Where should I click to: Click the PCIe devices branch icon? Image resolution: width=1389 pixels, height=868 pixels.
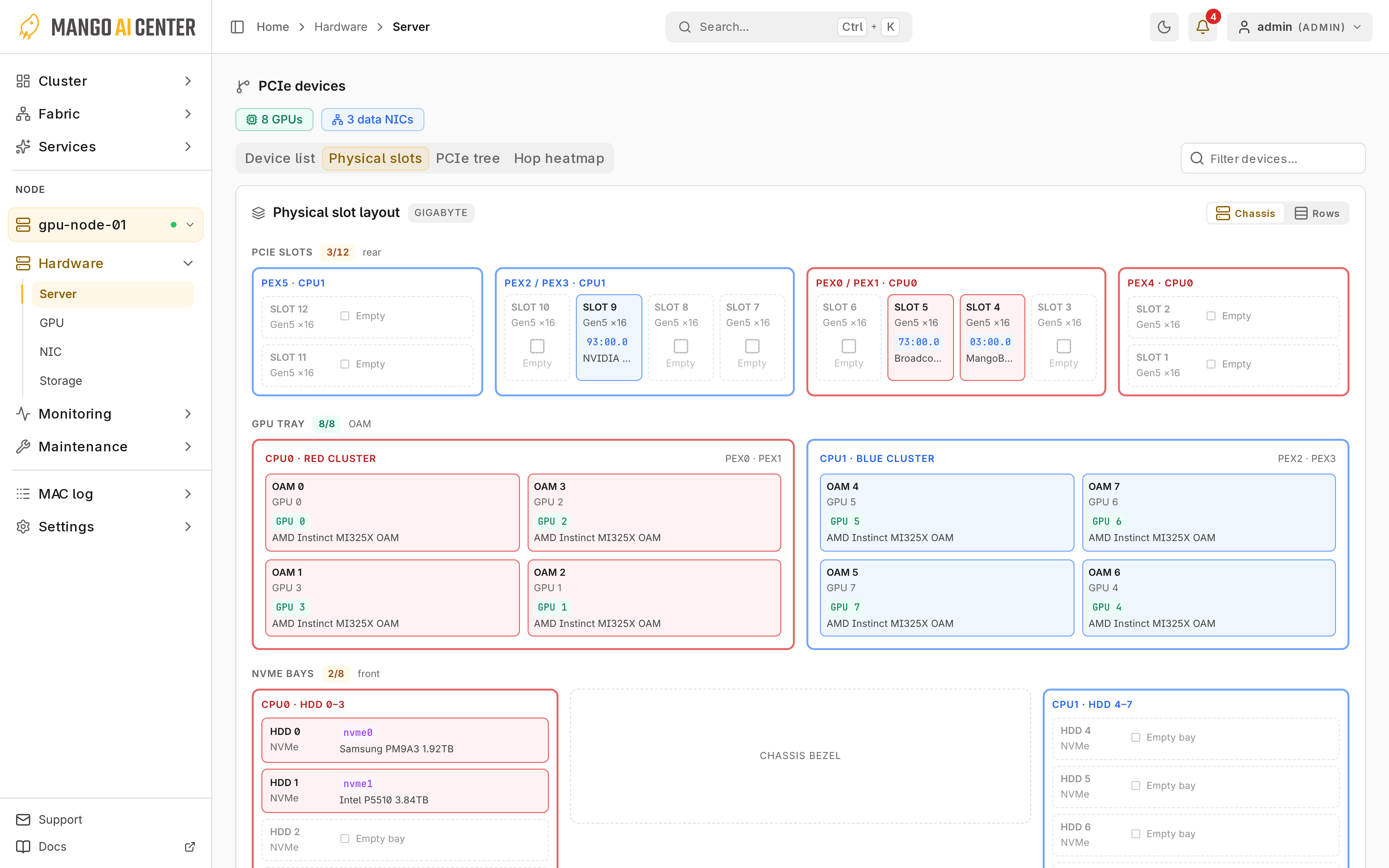(243, 86)
